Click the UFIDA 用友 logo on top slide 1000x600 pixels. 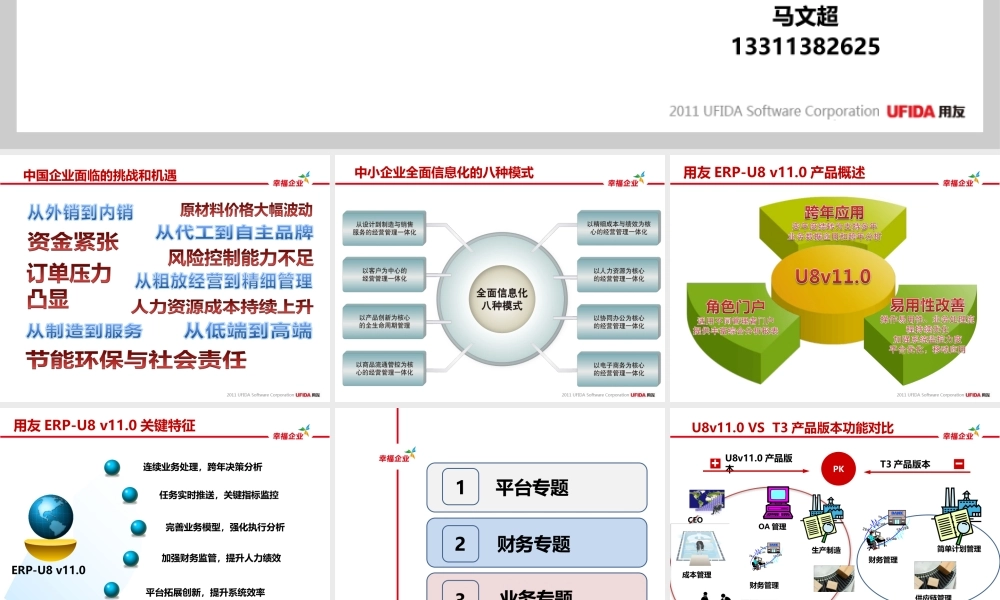925,112
